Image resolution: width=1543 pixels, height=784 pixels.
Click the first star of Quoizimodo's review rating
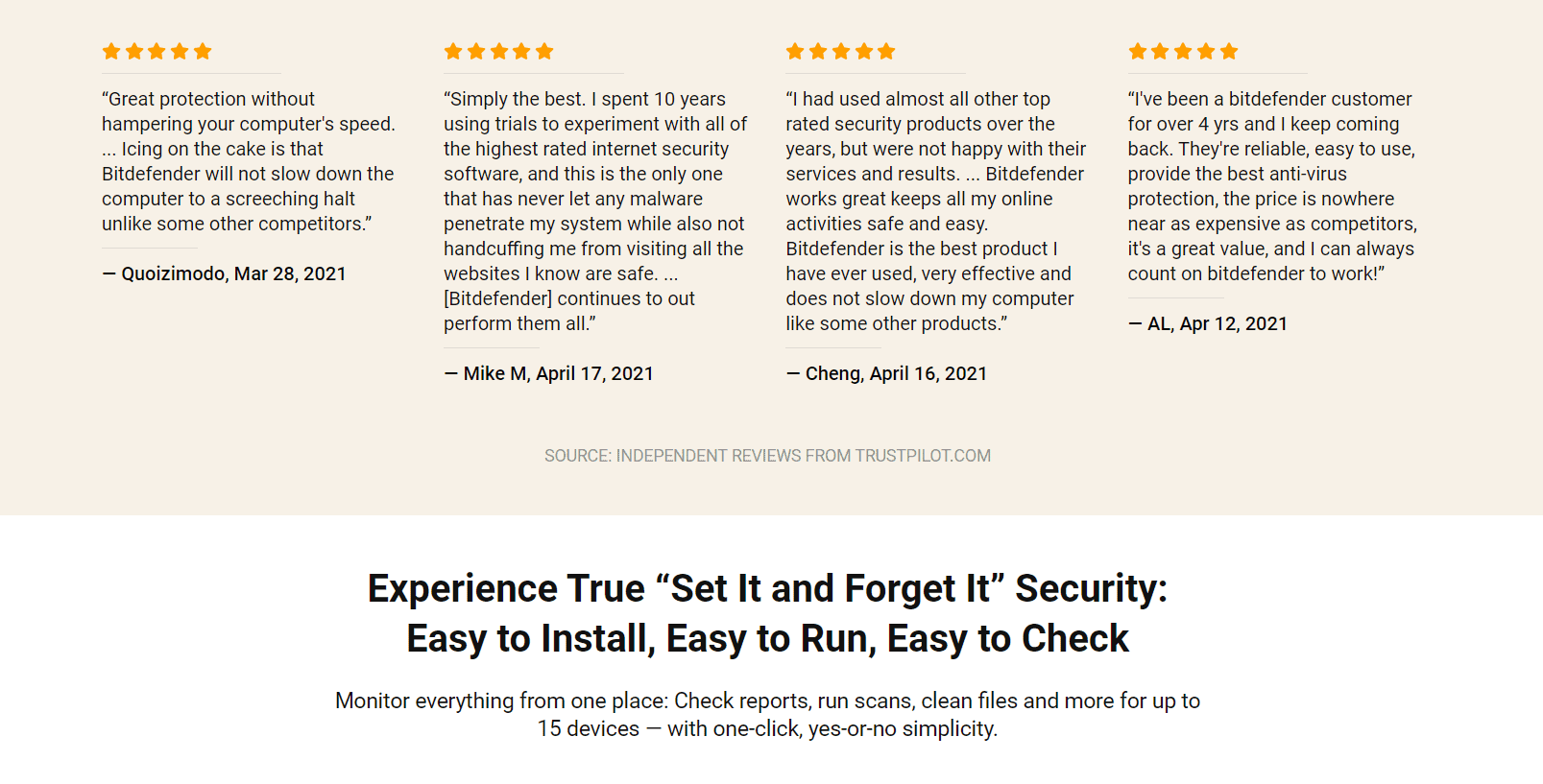pos(111,52)
